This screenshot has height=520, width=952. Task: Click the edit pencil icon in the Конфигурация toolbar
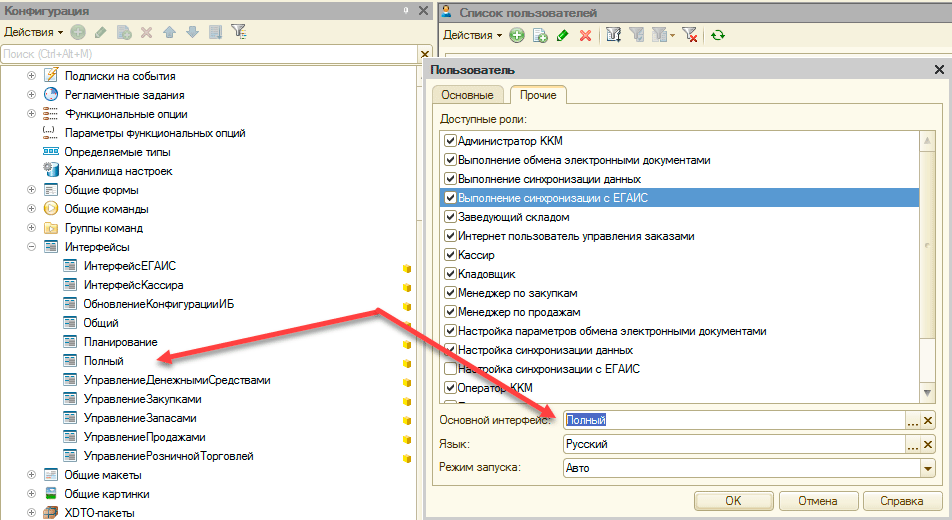(x=101, y=32)
